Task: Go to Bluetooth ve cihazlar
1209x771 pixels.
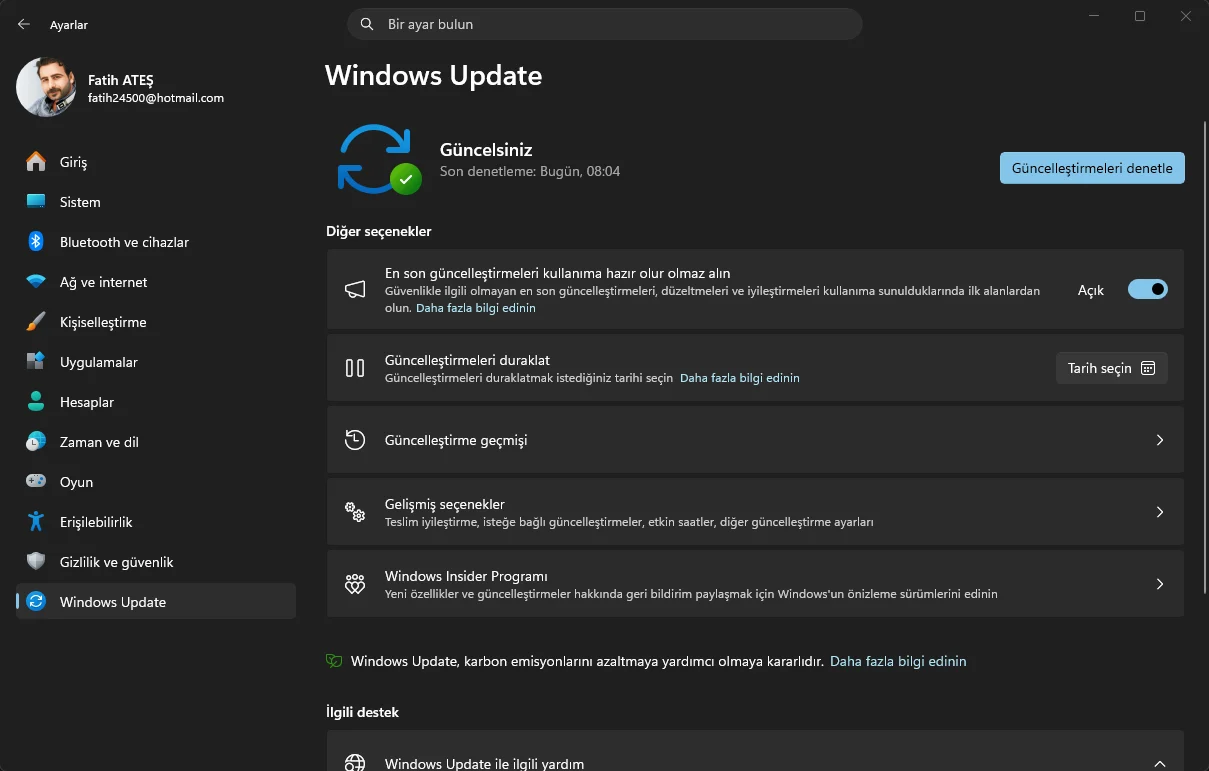Action: tap(156, 242)
